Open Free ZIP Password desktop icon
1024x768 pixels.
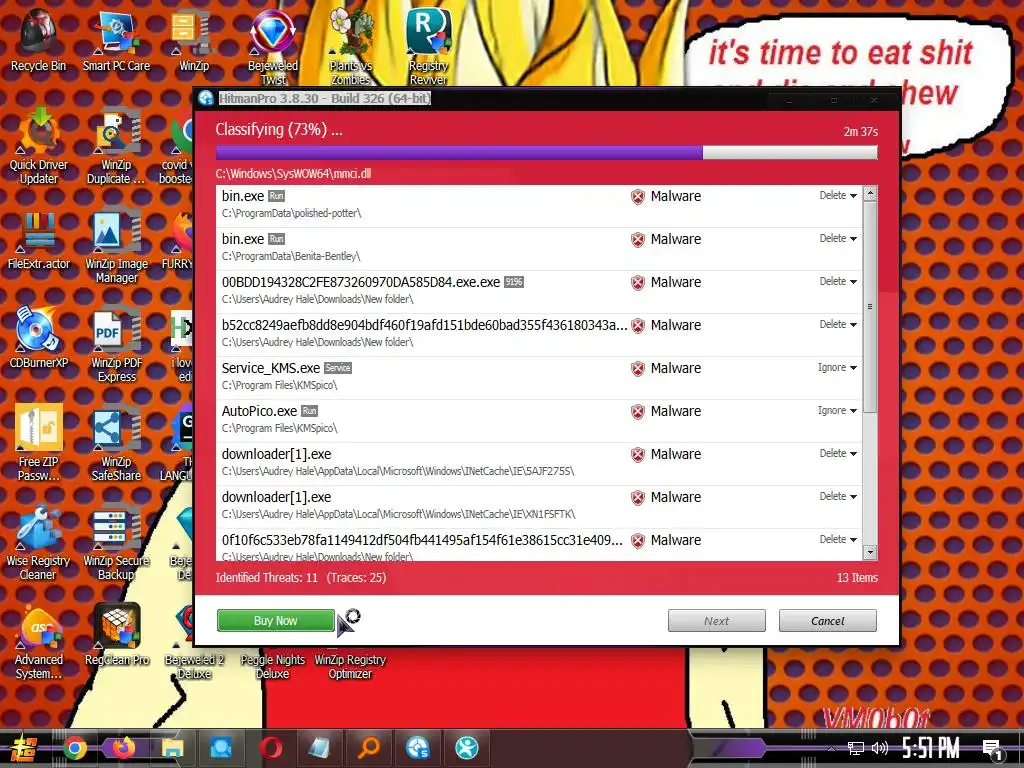tap(39, 444)
